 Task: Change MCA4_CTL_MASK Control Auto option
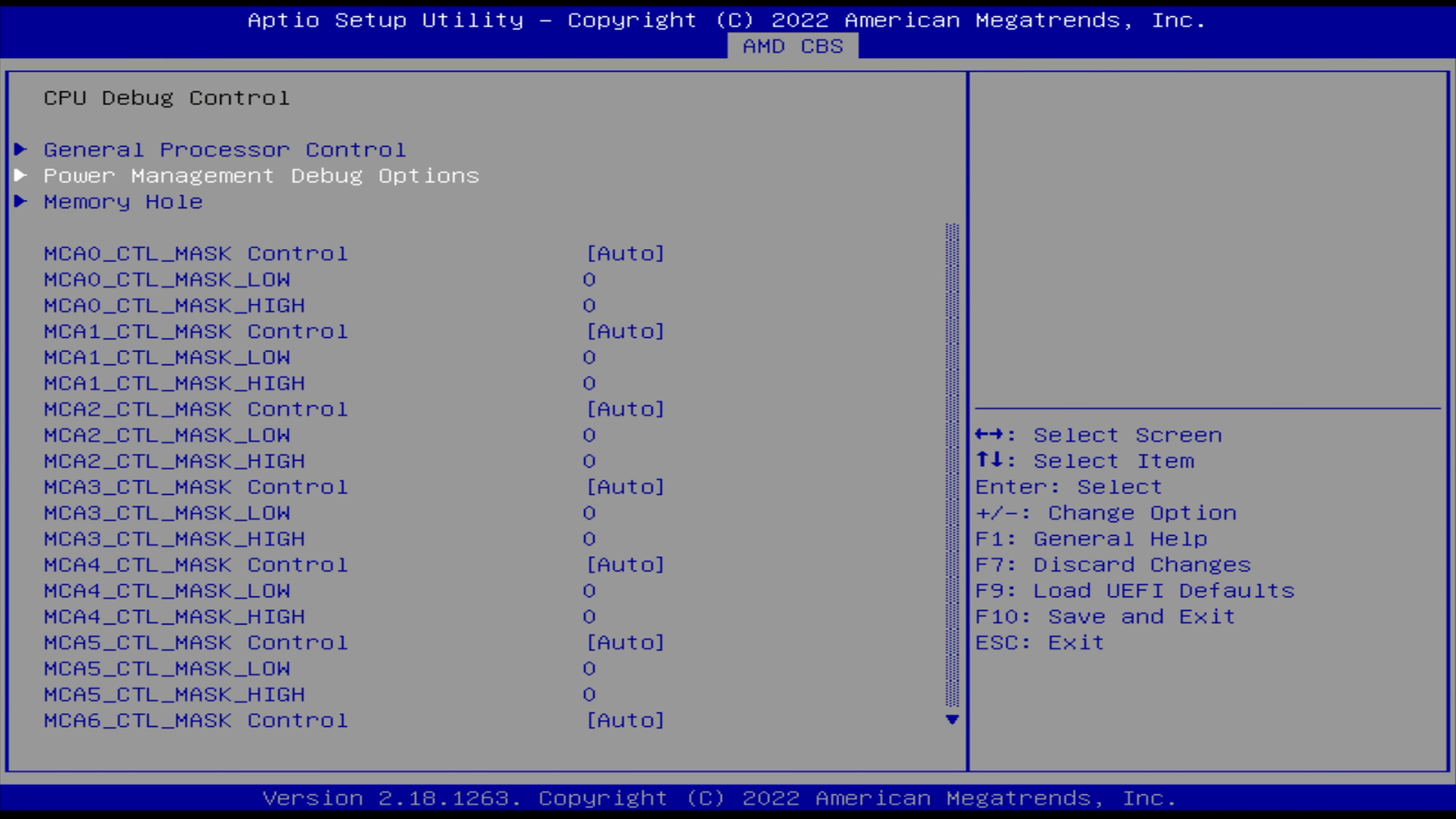pyautogui.click(x=625, y=565)
